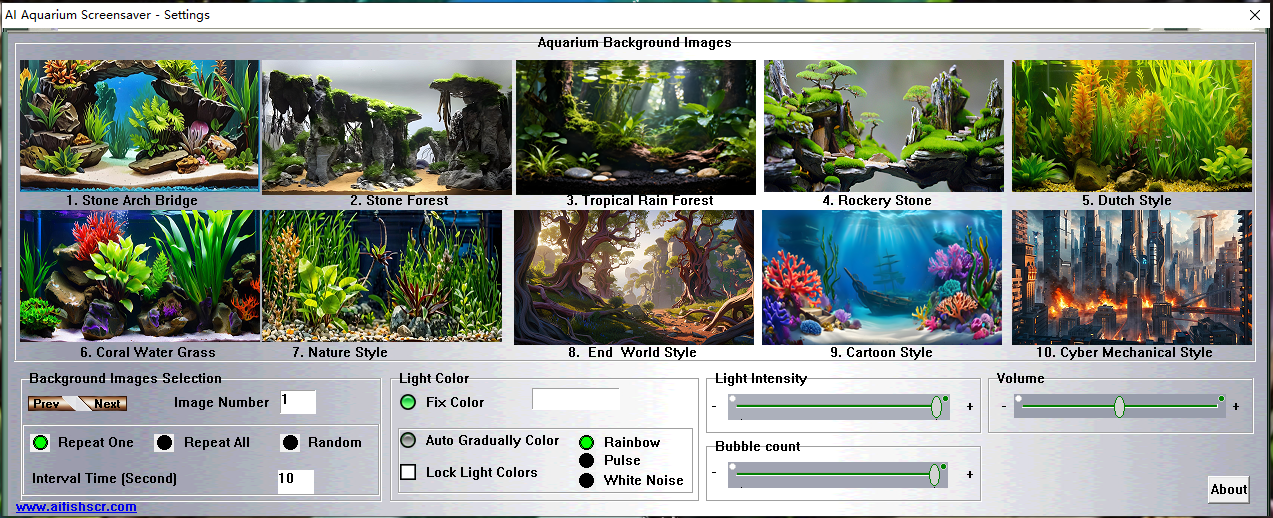
Task: Increase light intensity with plus sign
Action: click(x=969, y=407)
